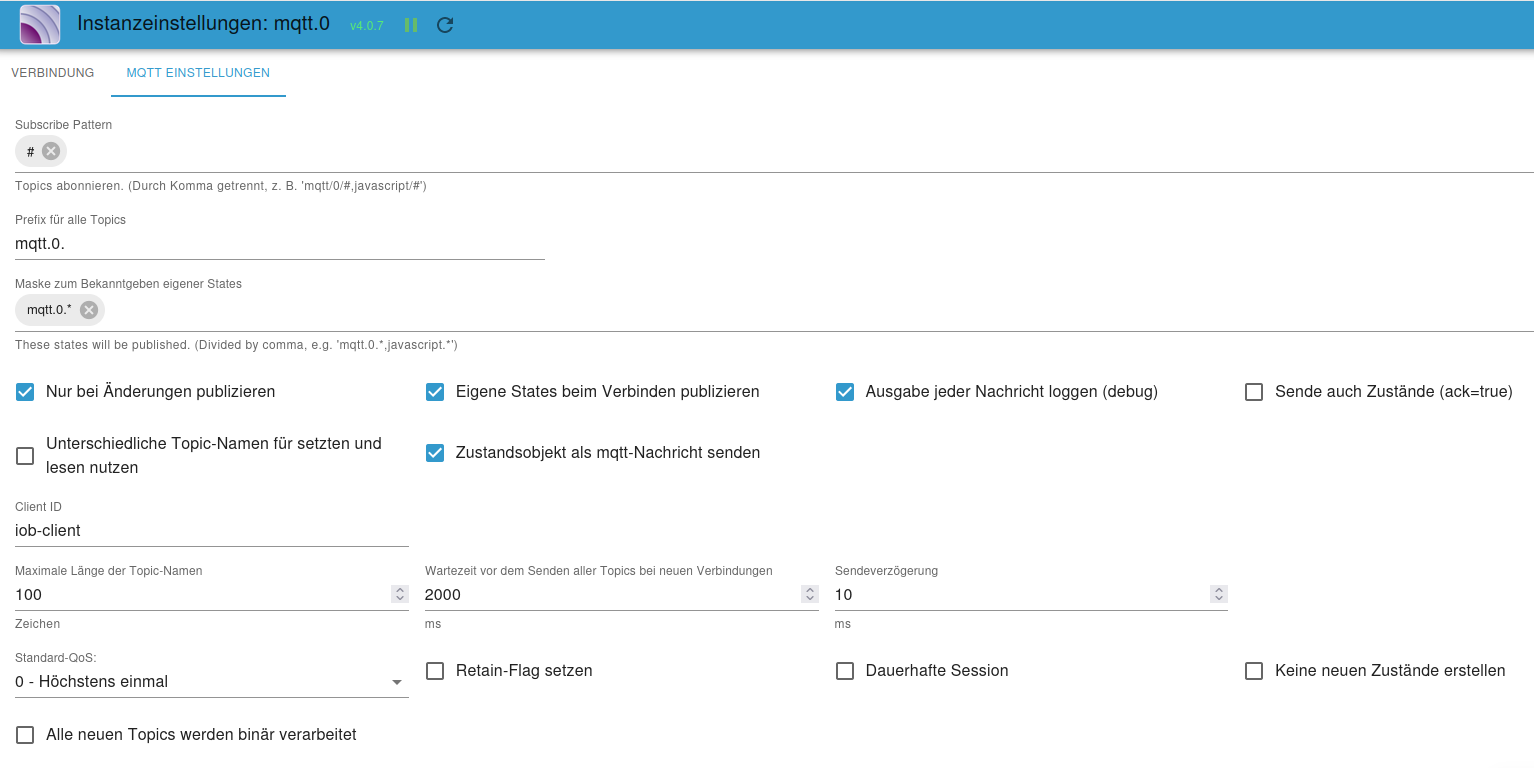The image size is (1534, 768).
Task: Remove the 'mqtt.0.*' mask chip
Action: tap(89, 310)
